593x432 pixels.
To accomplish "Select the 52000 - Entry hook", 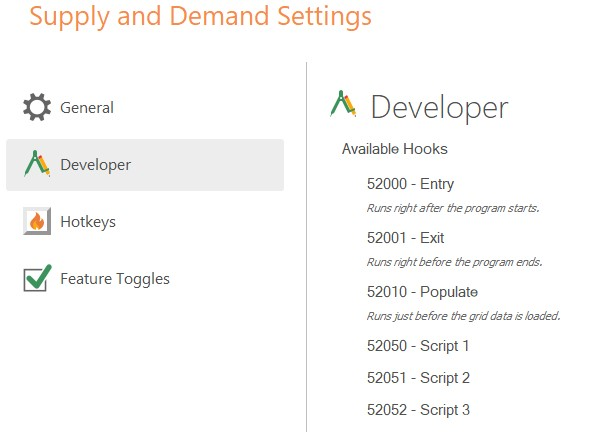I will [x=410, y=184].
